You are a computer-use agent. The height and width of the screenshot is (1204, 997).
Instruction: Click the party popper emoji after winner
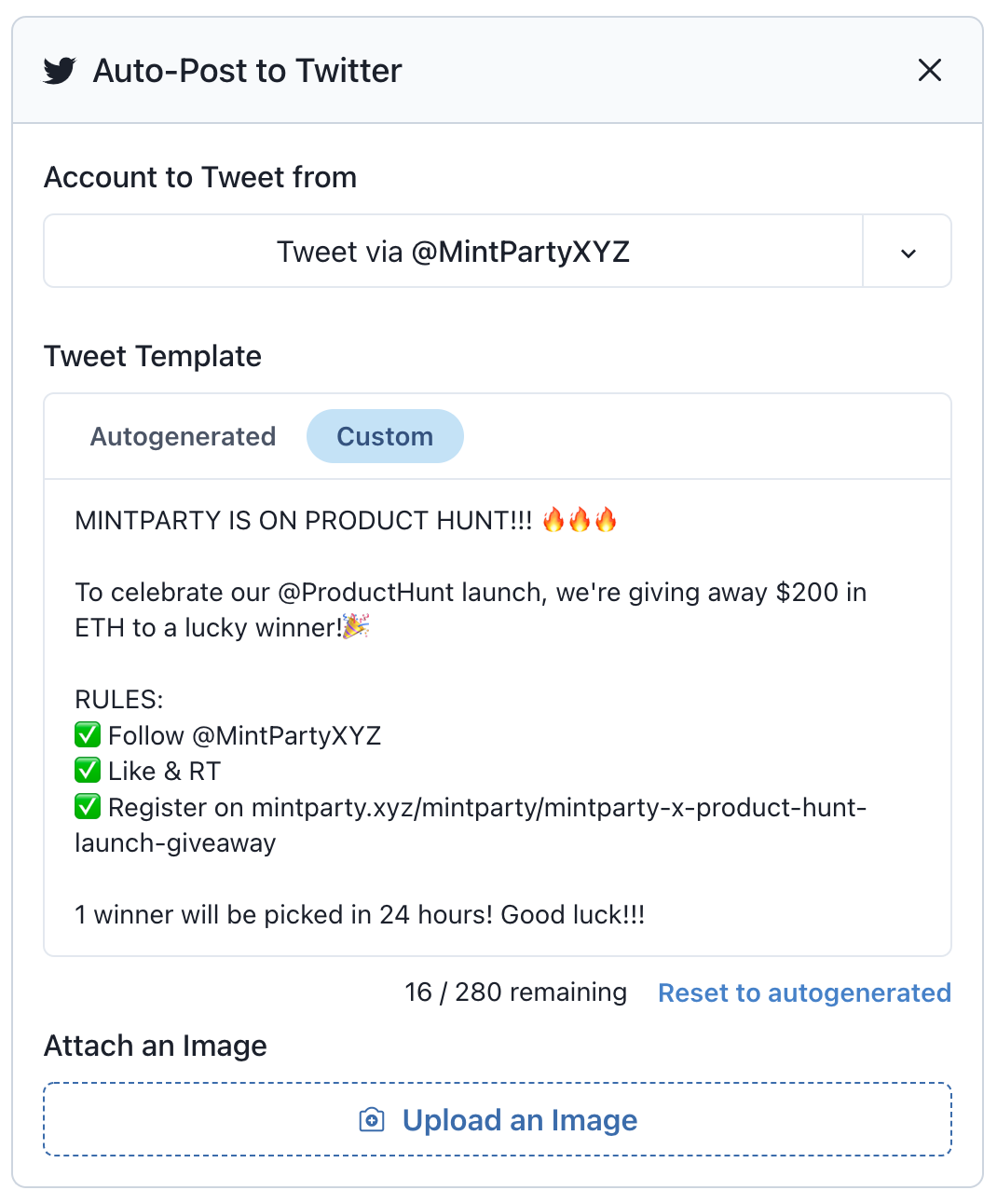(x=356, y=626)
